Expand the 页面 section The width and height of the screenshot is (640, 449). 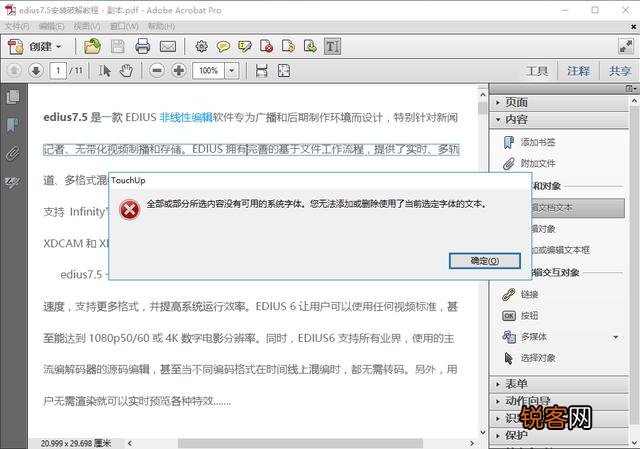pos(559,102)
